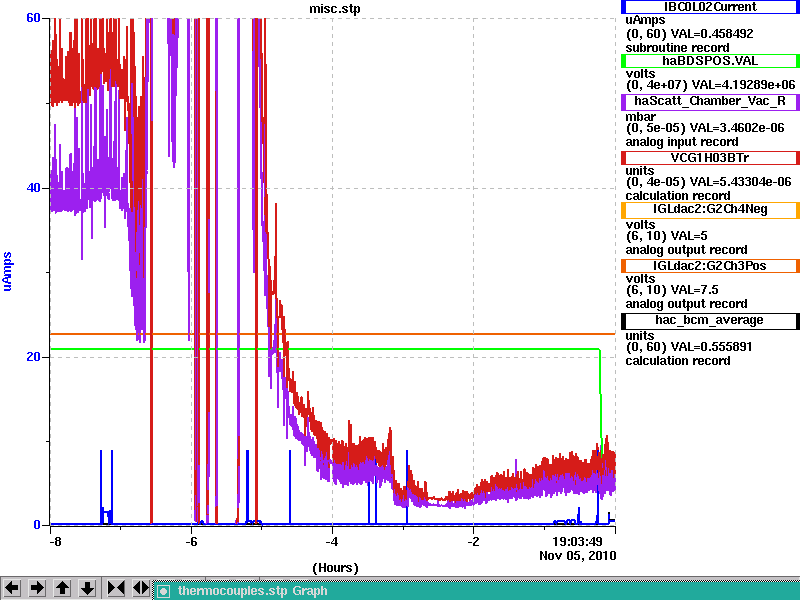Pan the graph right with arrow button

tap(37, 588)
